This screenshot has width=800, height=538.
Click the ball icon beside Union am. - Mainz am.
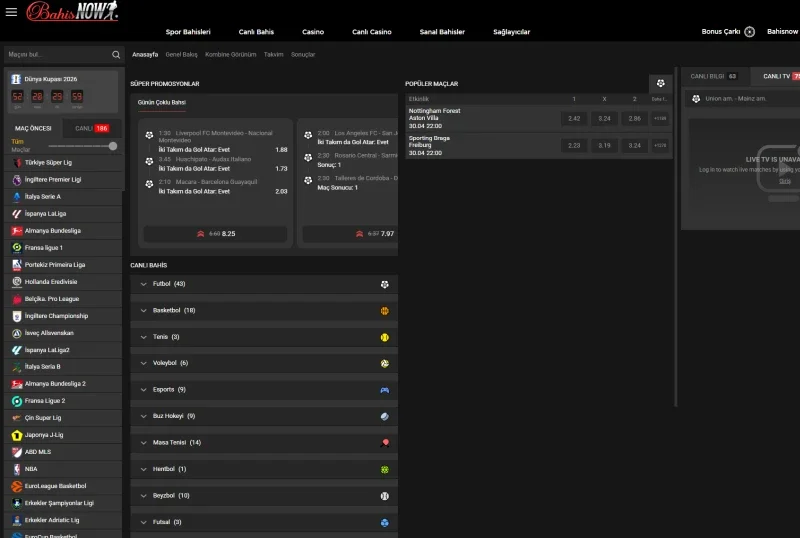pos(696,99)
